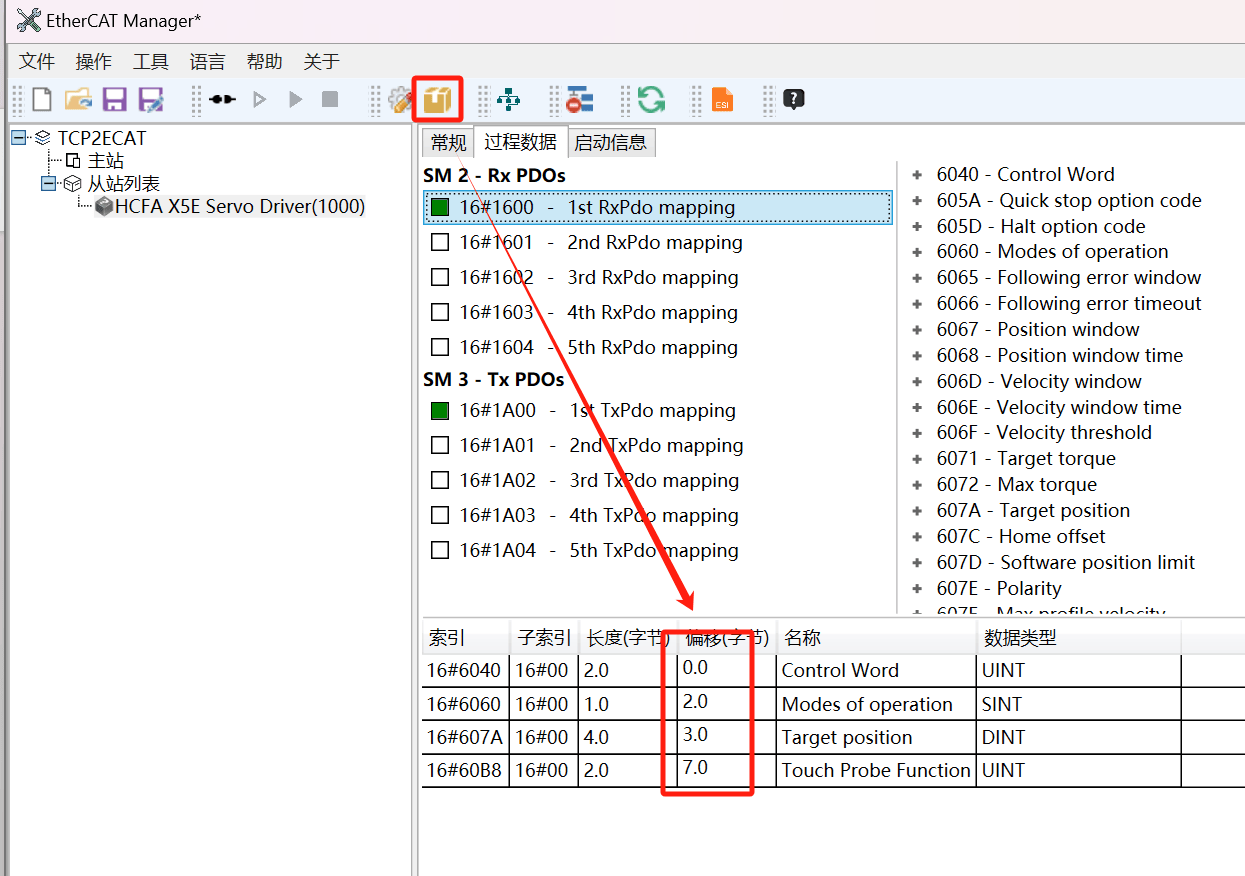Open the gear and pencil settings icon
Viewport: 1245px width, 876px height.
[x=400, y=99]
